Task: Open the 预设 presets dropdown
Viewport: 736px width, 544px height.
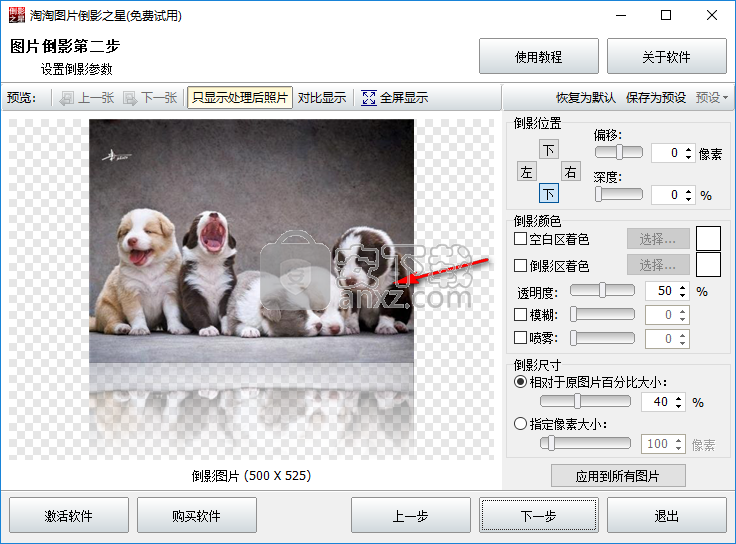Action: (712, 98)
